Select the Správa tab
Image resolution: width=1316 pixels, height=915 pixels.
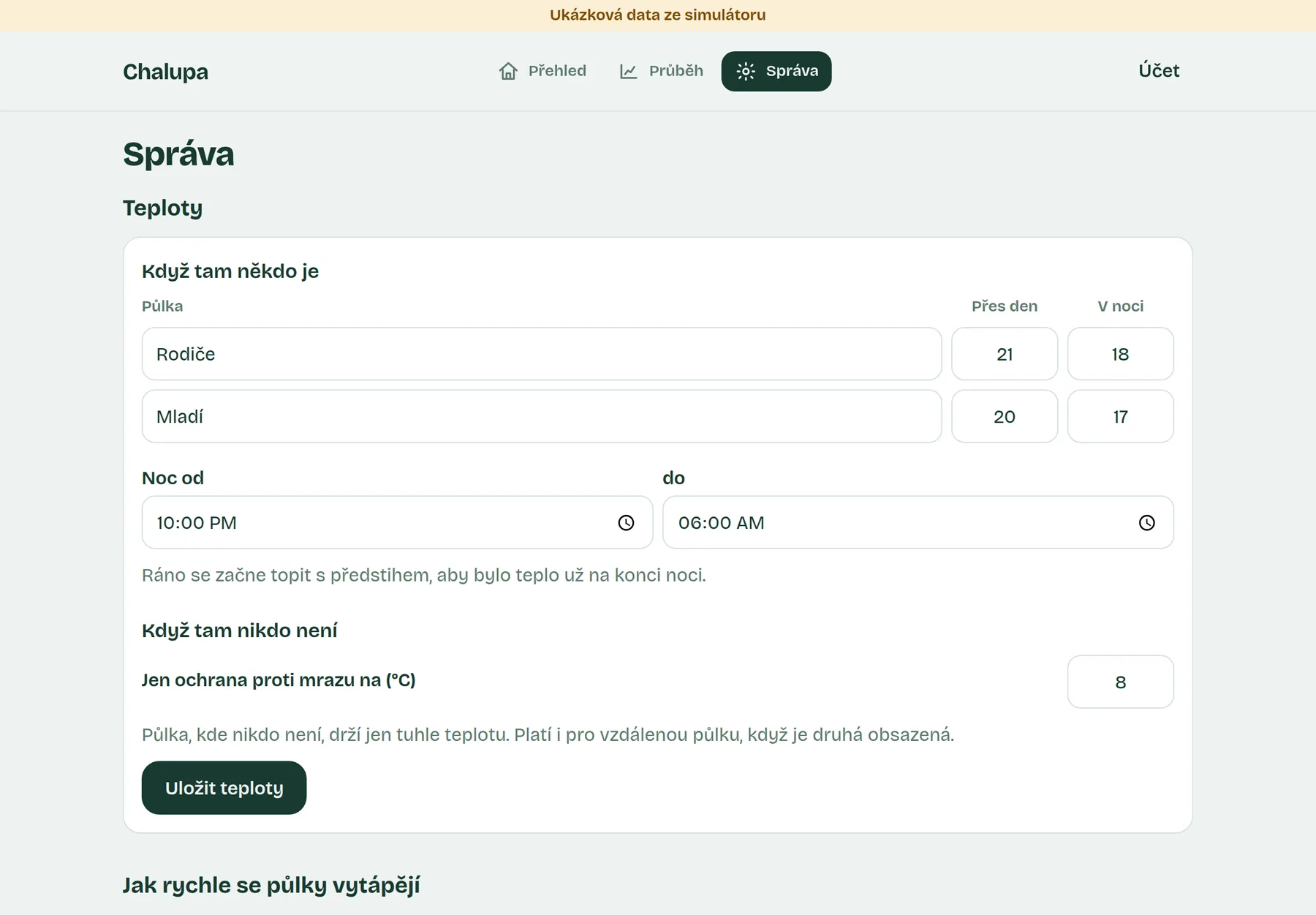[776, 71]
